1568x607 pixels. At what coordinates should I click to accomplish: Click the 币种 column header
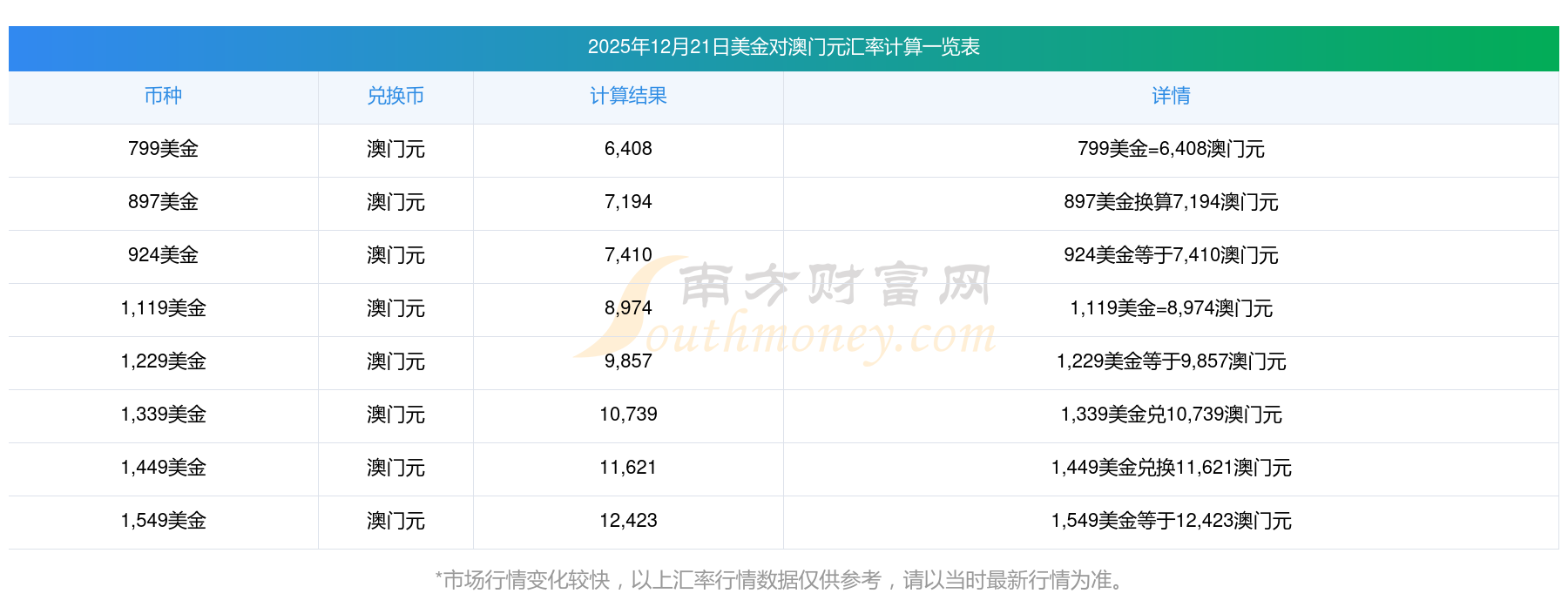163,96
